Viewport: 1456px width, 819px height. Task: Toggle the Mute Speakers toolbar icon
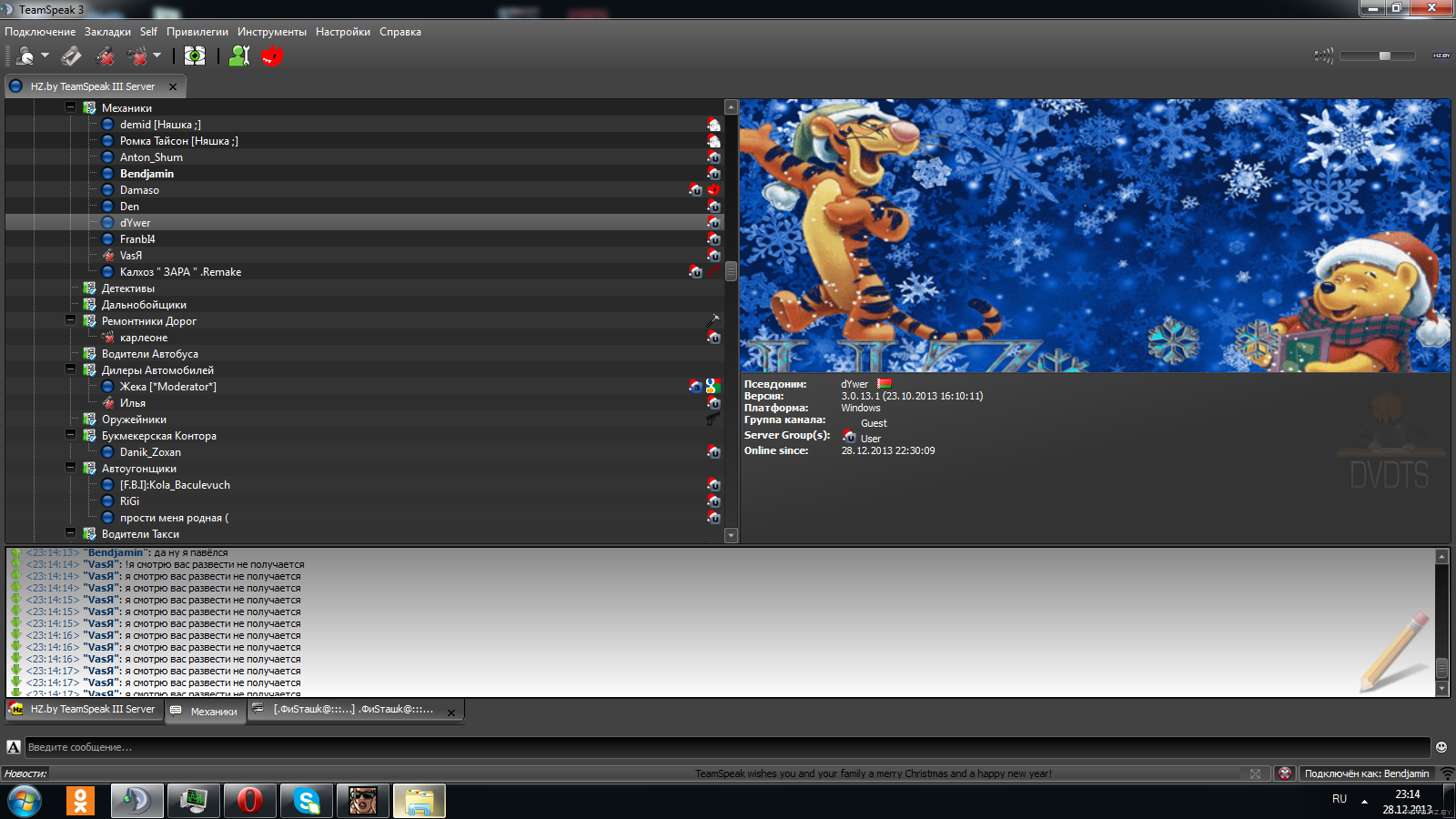(137, 56)
